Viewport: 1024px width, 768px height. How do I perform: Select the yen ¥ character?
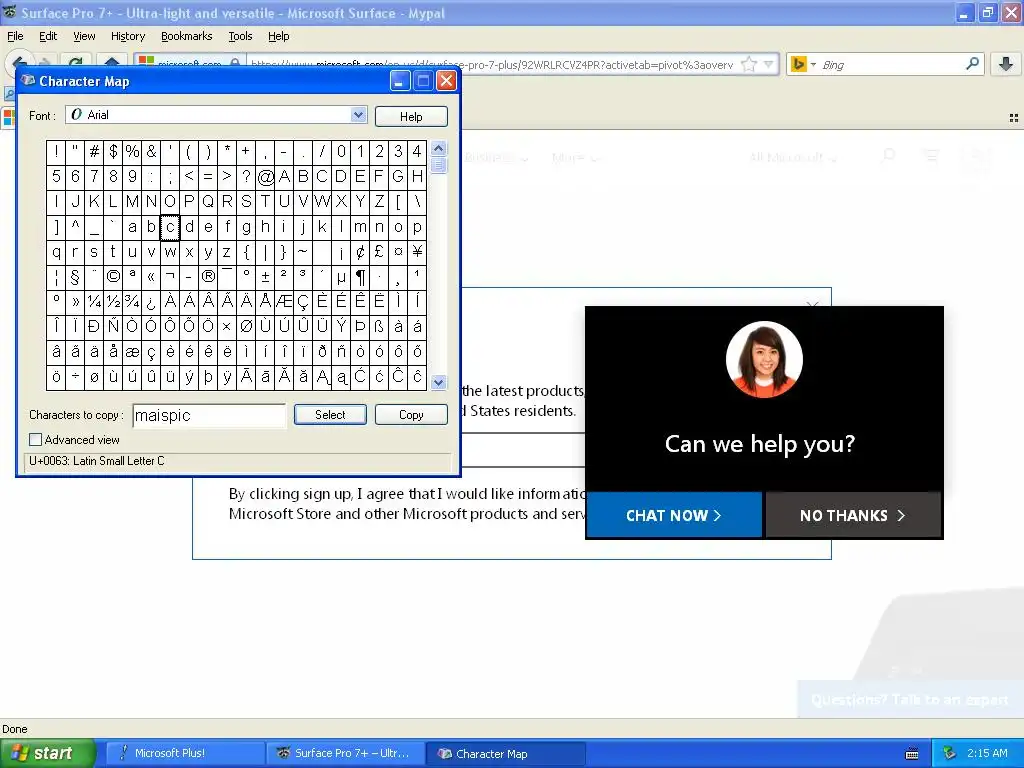click(417, 252)
